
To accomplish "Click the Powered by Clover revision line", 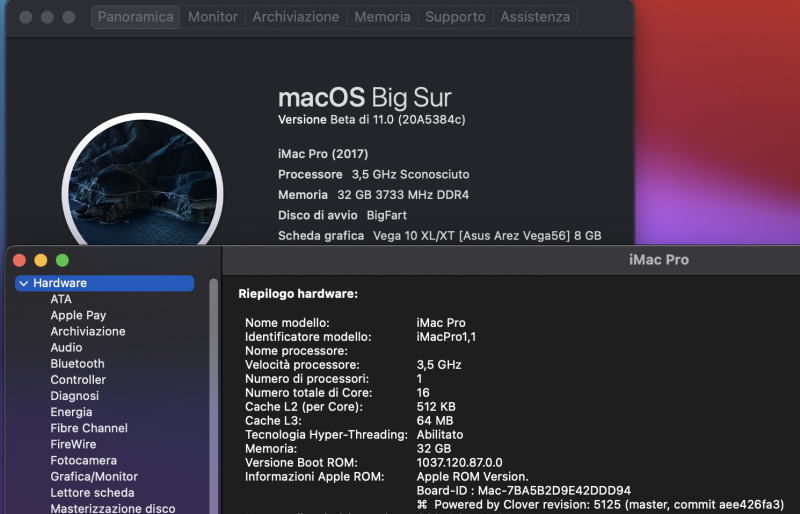I will coord(600,505).
